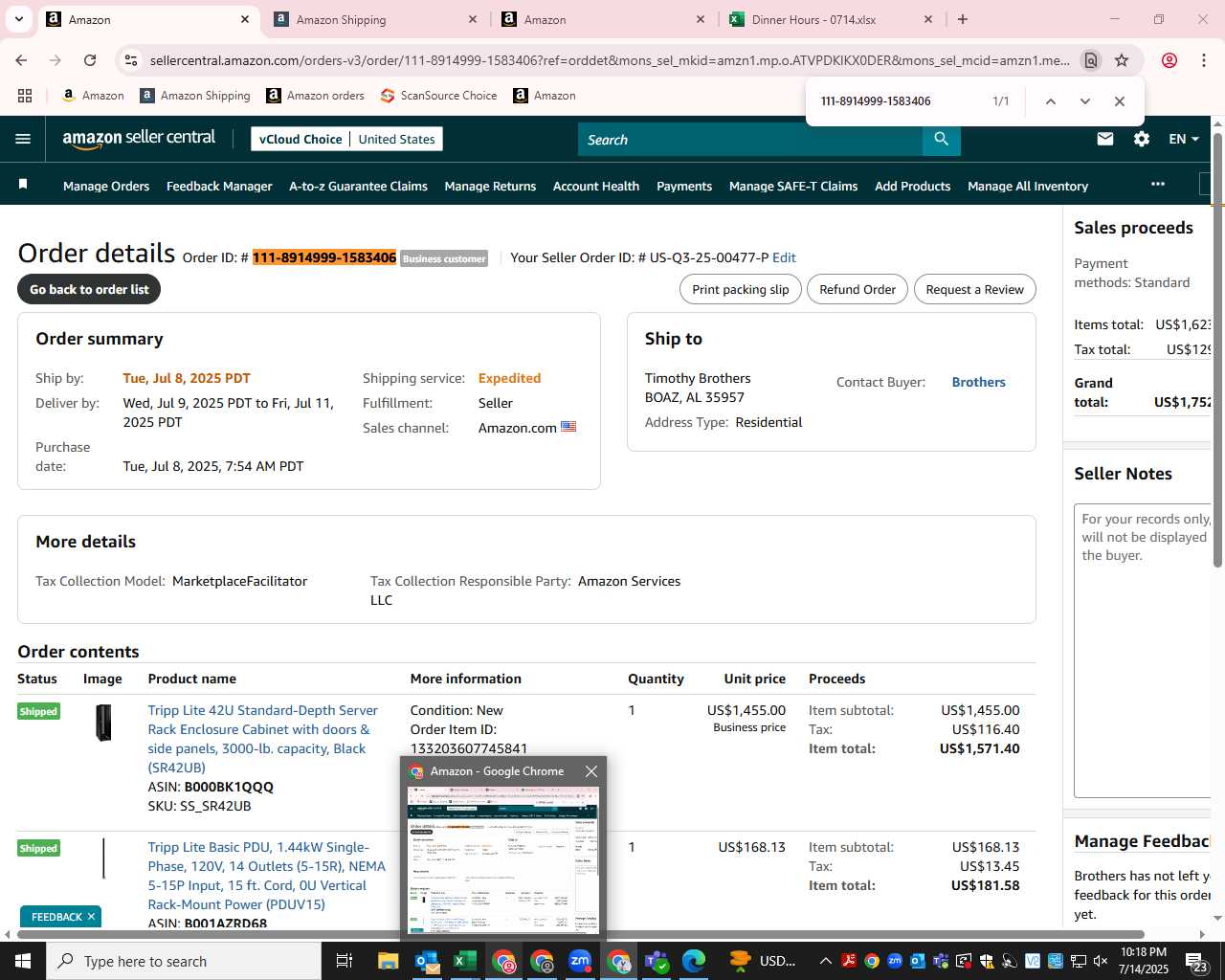The height and width of the screenshot is (980, 1225).
Task: Click the find-in-page previous result arrow
Action: (1051, 101)
